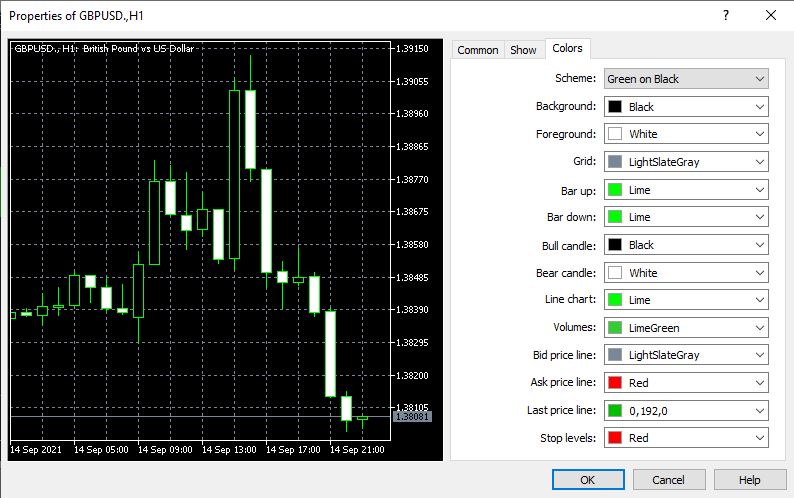Expand the Bear candle color dropdown arrow
794x498 pixels.
tap(760, 273)
